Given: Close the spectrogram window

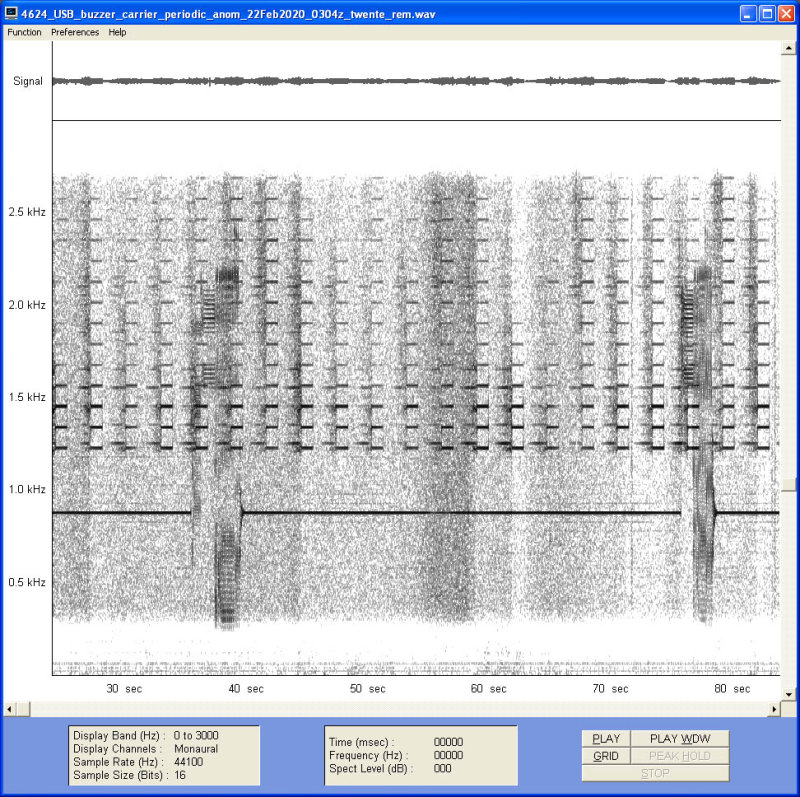Looking at the screenshot, I should [x=786, y=14].
